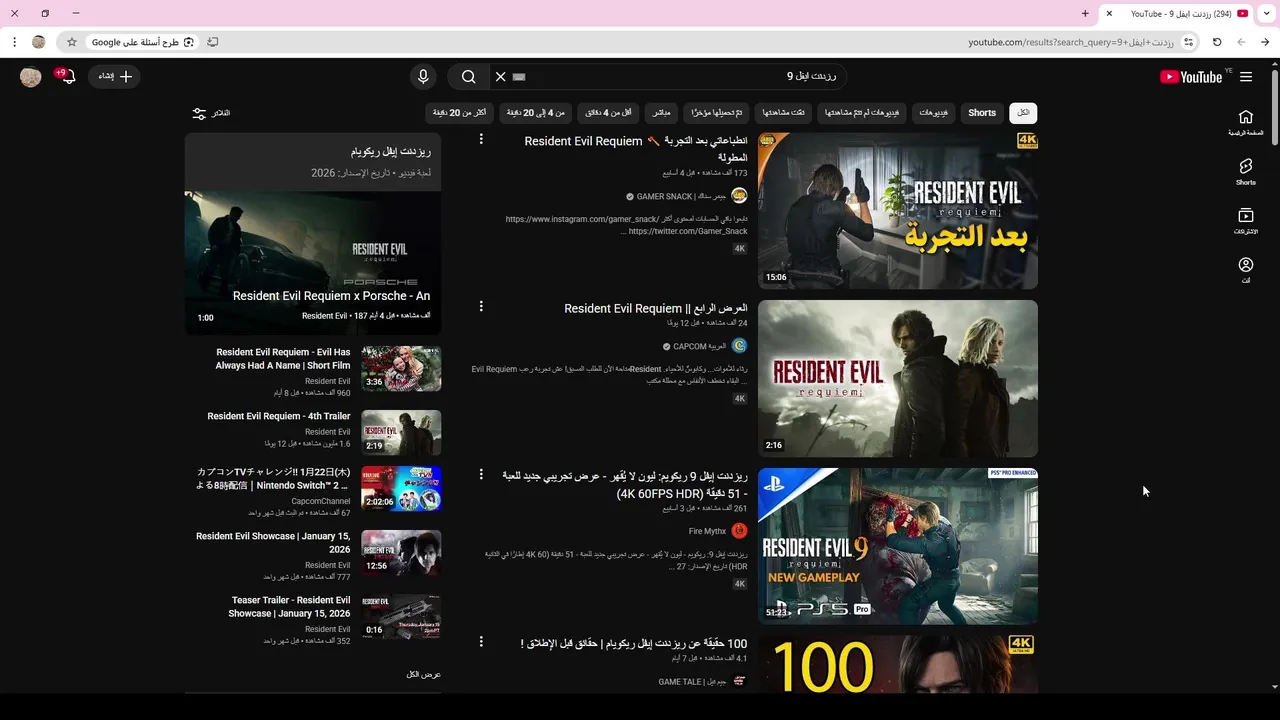Select the مباشر filter chip
This screenshot has width=1280, height=720.
point(660,113)
